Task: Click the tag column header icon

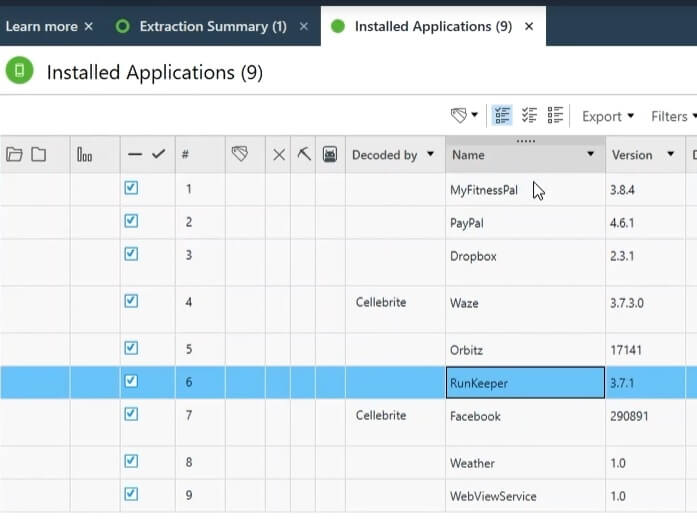Action: tap(239, 154)
